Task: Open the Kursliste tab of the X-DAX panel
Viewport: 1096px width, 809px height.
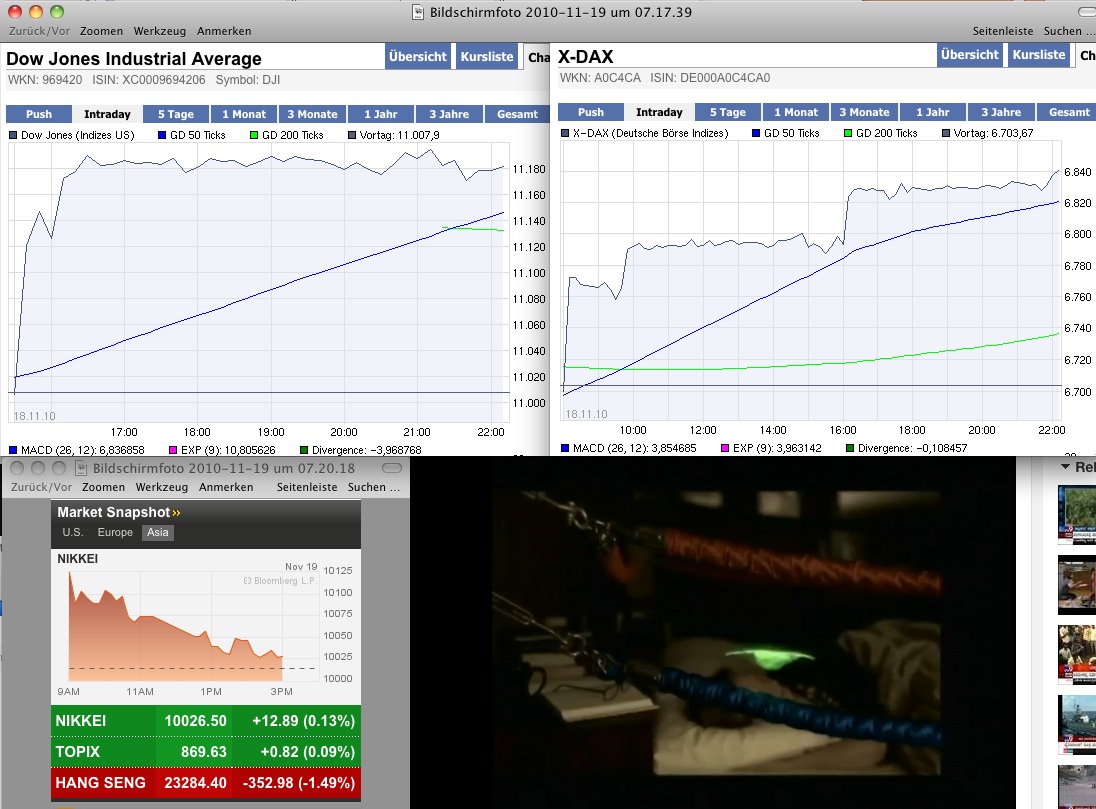Action: (x=1039, y=55)
